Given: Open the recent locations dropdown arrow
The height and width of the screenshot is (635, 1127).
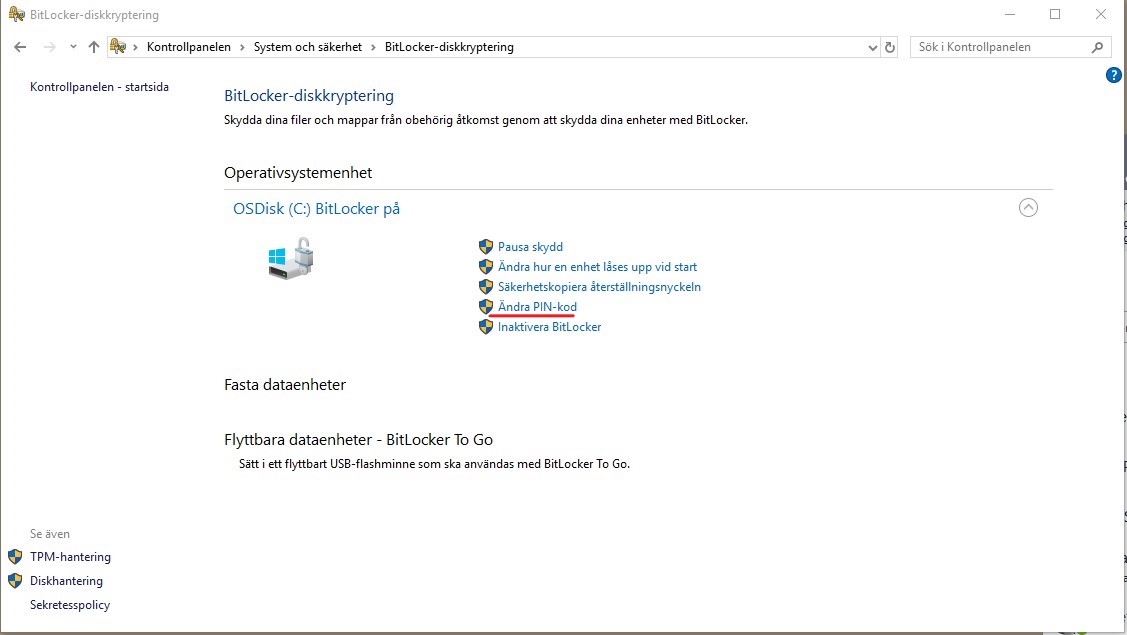Looking at the screenshot, I should [x=73, y=47].
